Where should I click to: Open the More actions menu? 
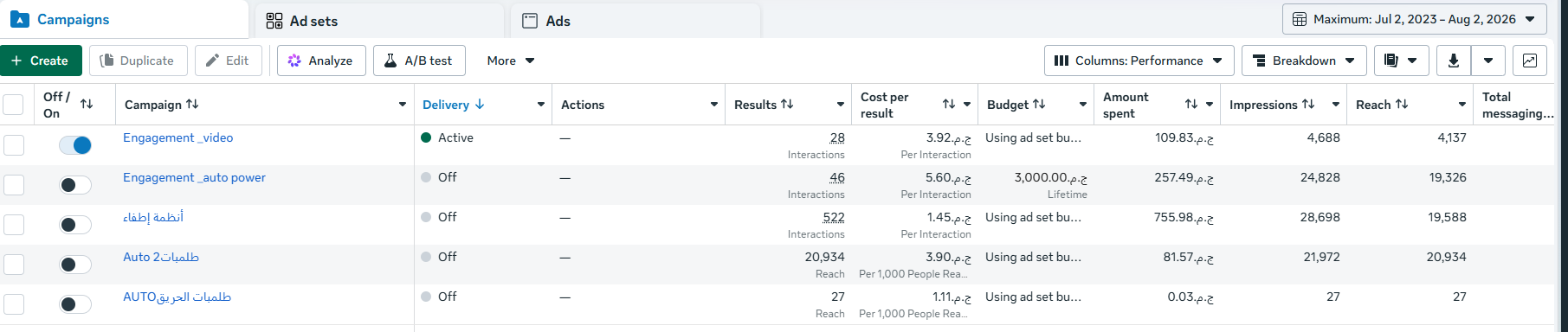(x=511, y=61)
